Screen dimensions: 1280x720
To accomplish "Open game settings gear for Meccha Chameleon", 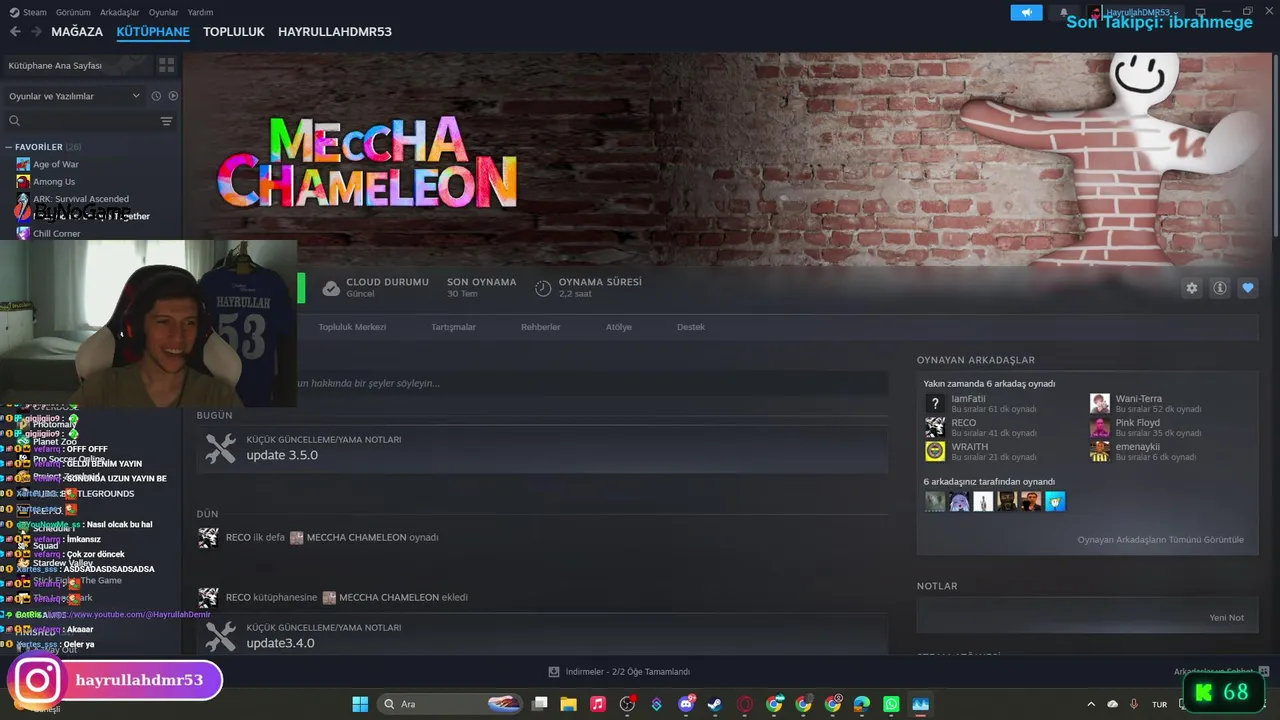I will pos(1192,288).
